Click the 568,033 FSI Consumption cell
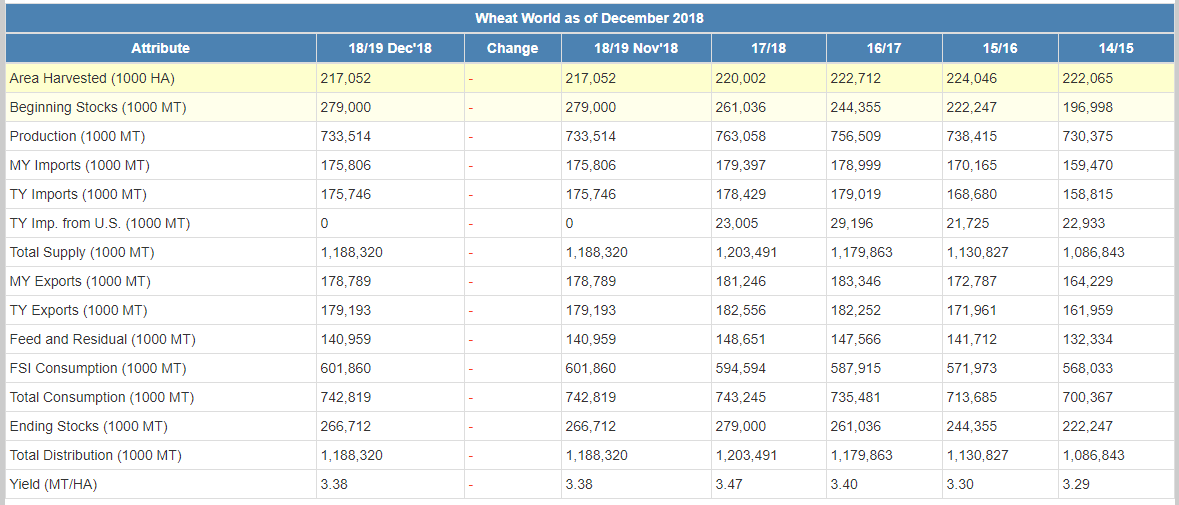Viewport: 1179px width, 505px height. click(1087, 368)
